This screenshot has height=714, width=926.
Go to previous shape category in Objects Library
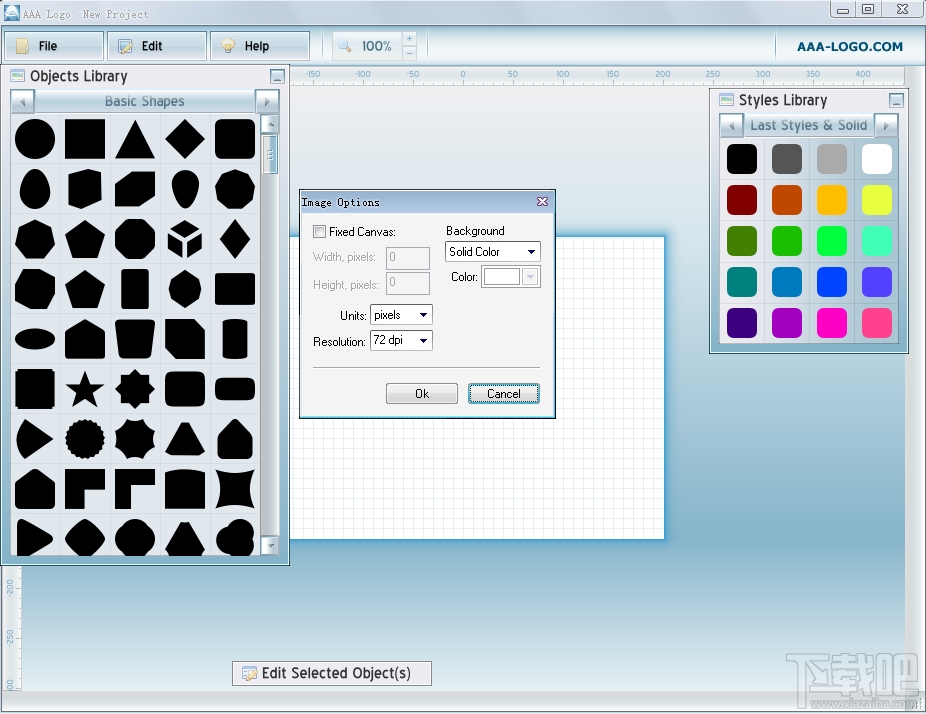(23, 102)
